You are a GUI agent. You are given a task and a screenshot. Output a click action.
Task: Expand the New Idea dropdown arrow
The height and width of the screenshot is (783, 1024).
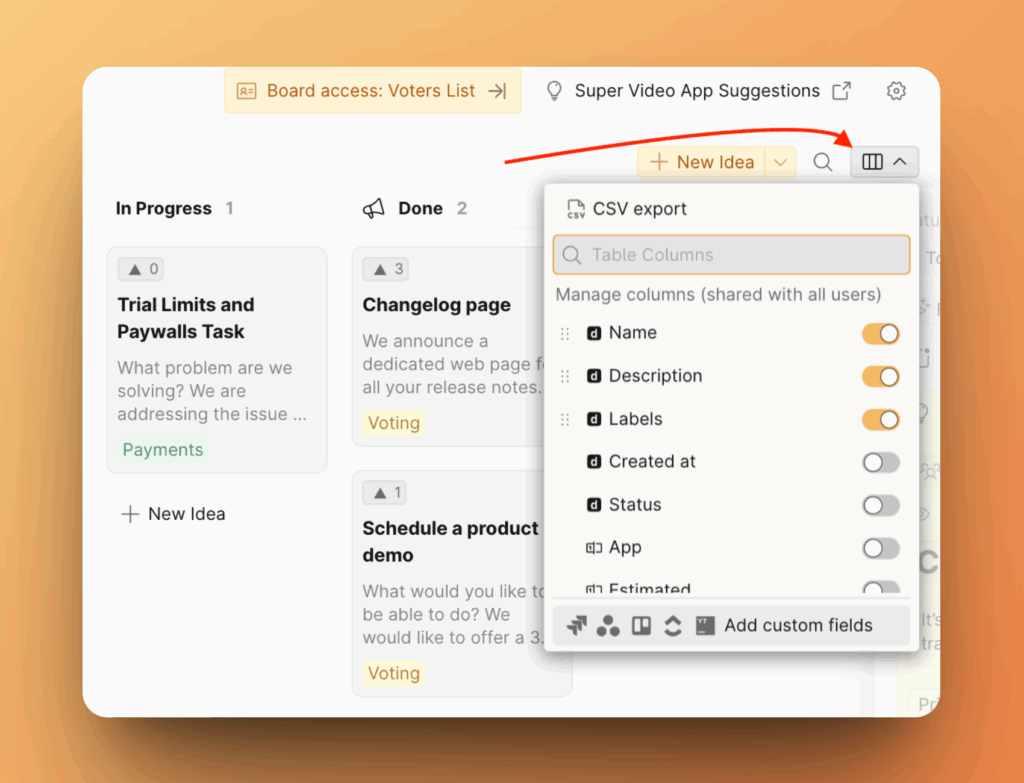pyautogui.click(x=781, y=162)
